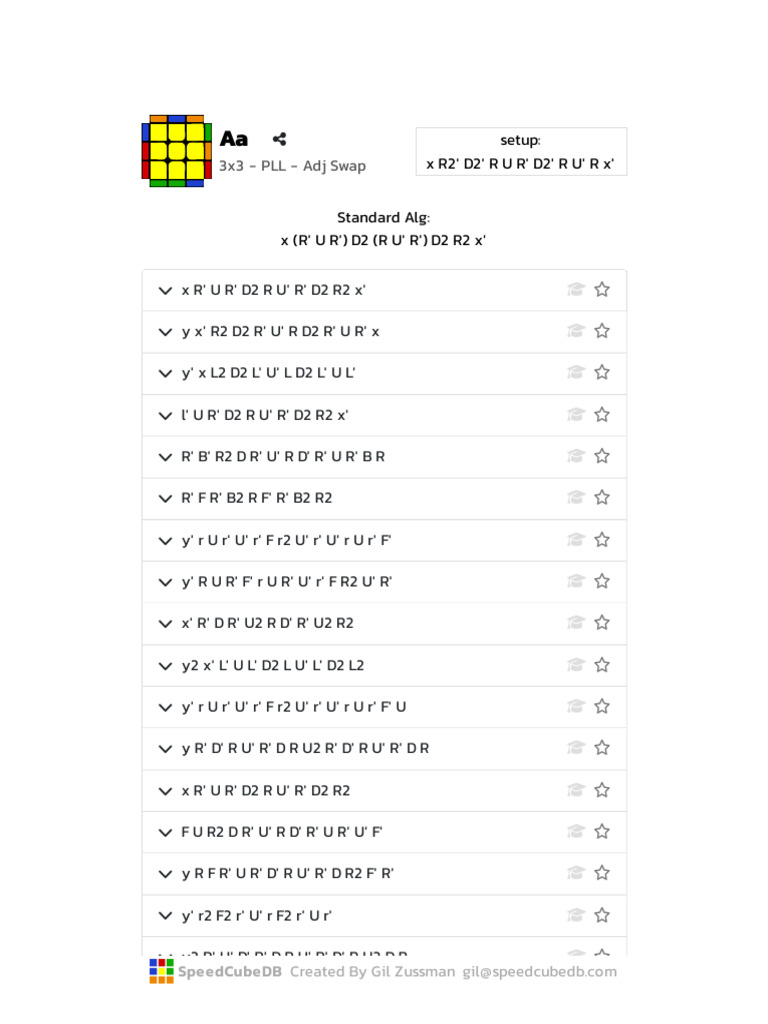The height and width of the screenshot is (1024, 768).
Task: Toggle favorite star for y2 x' L' U L' algorithm
Action: pyautogui.click(x=602, y=665)
